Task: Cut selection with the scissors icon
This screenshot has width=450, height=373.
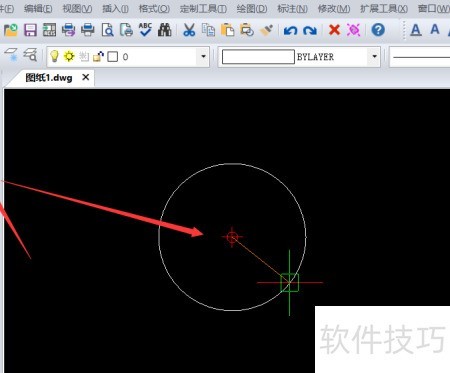Action: tap(189, 30)
